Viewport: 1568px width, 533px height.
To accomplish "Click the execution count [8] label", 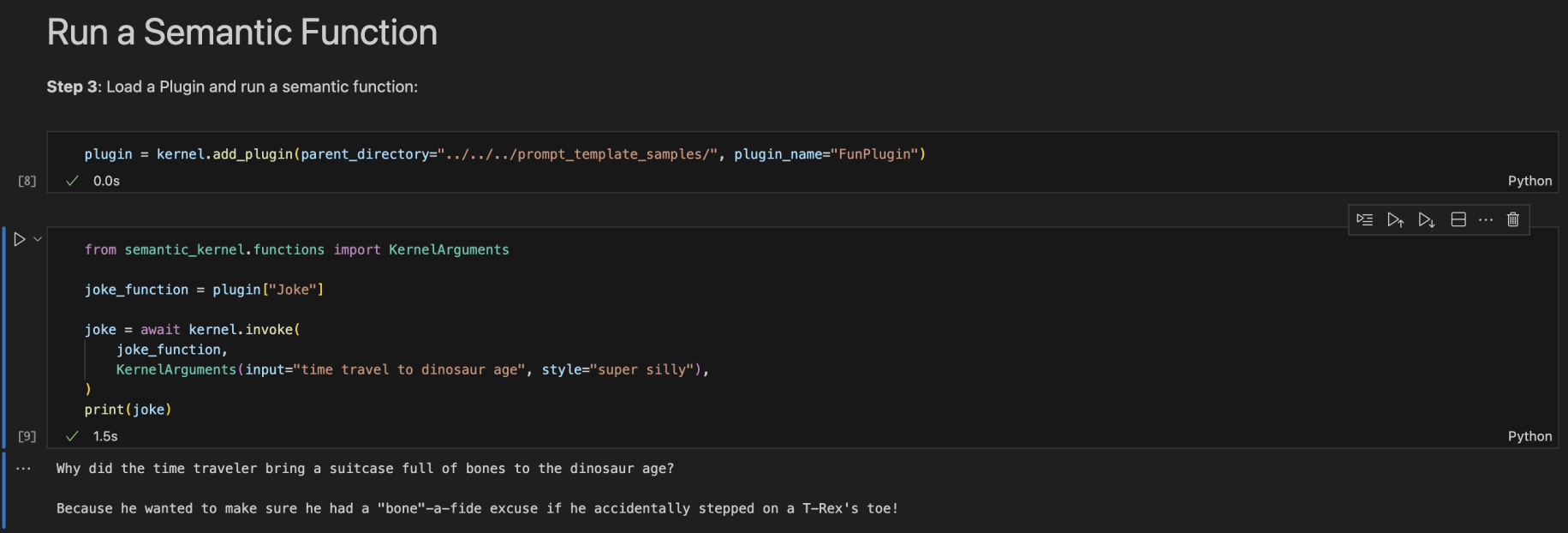I will click(x=27, y=181).
